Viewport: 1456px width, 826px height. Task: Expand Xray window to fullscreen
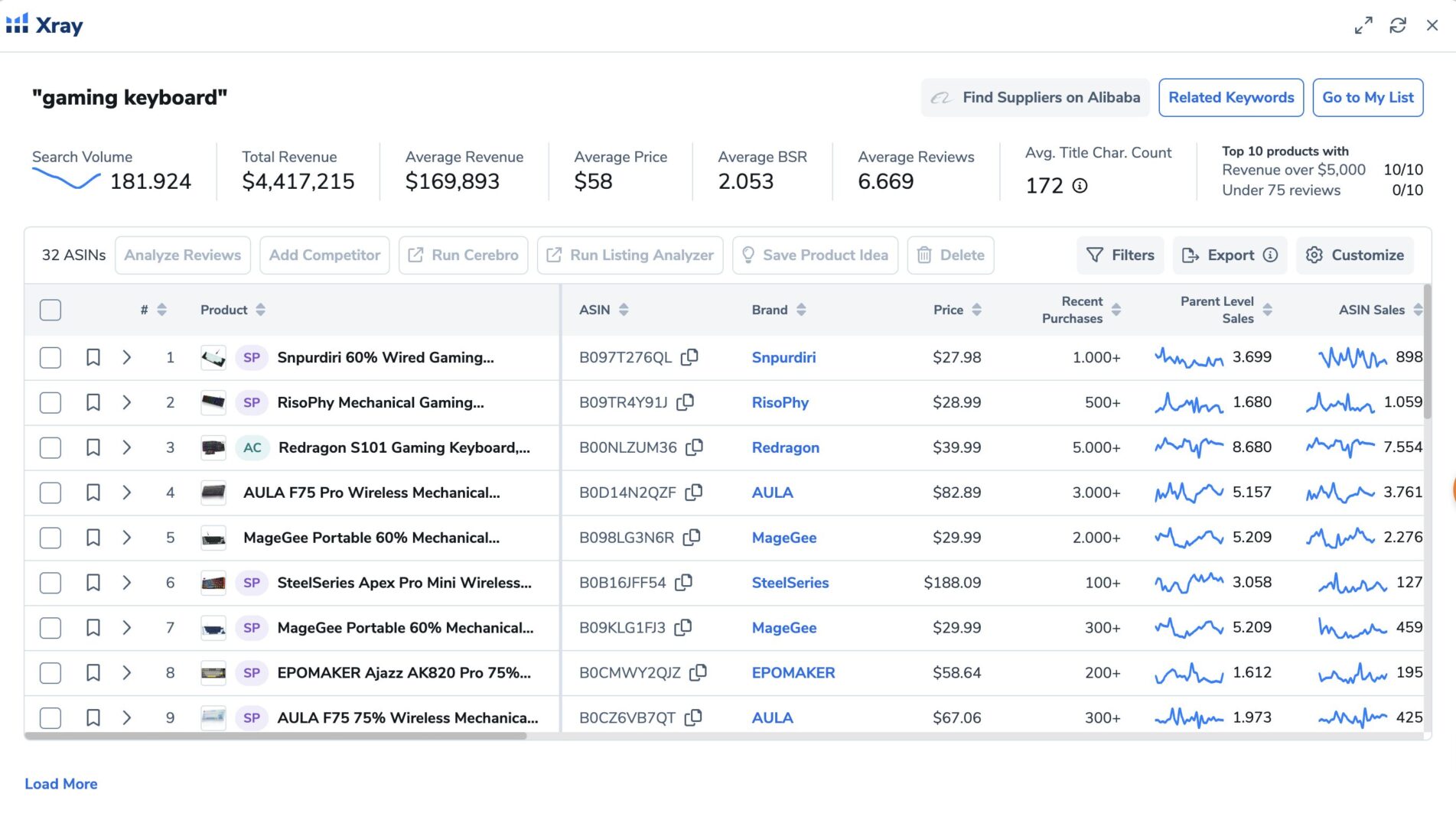coord(1363,25)
